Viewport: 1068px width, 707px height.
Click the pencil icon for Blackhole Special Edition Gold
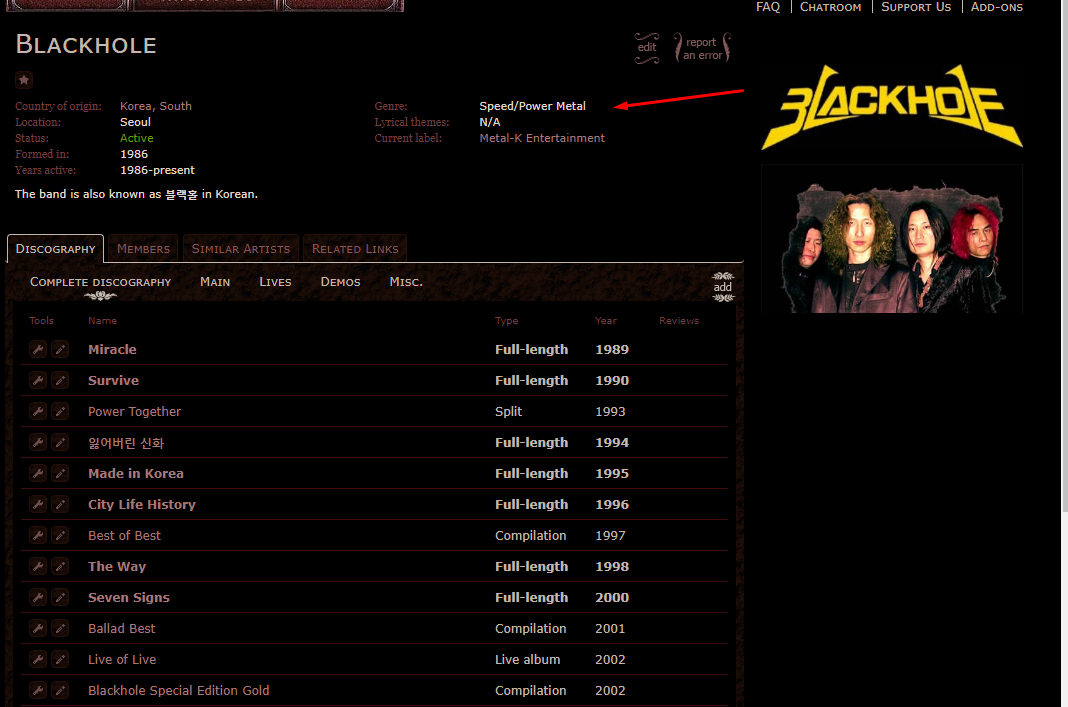tap(61, 691)
